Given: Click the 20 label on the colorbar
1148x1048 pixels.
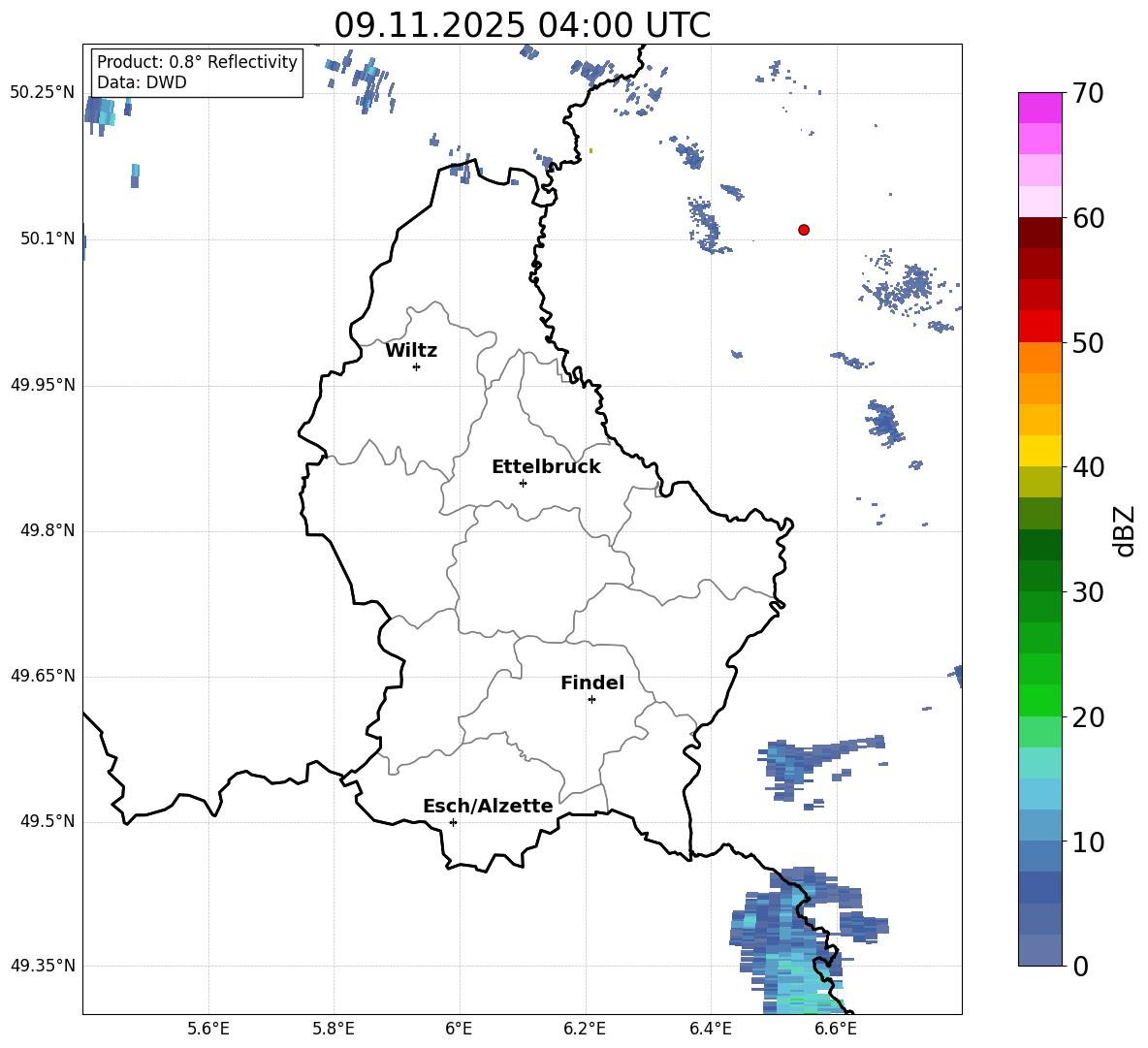Looking at the screenshot, I should [x=1088, y=717].
